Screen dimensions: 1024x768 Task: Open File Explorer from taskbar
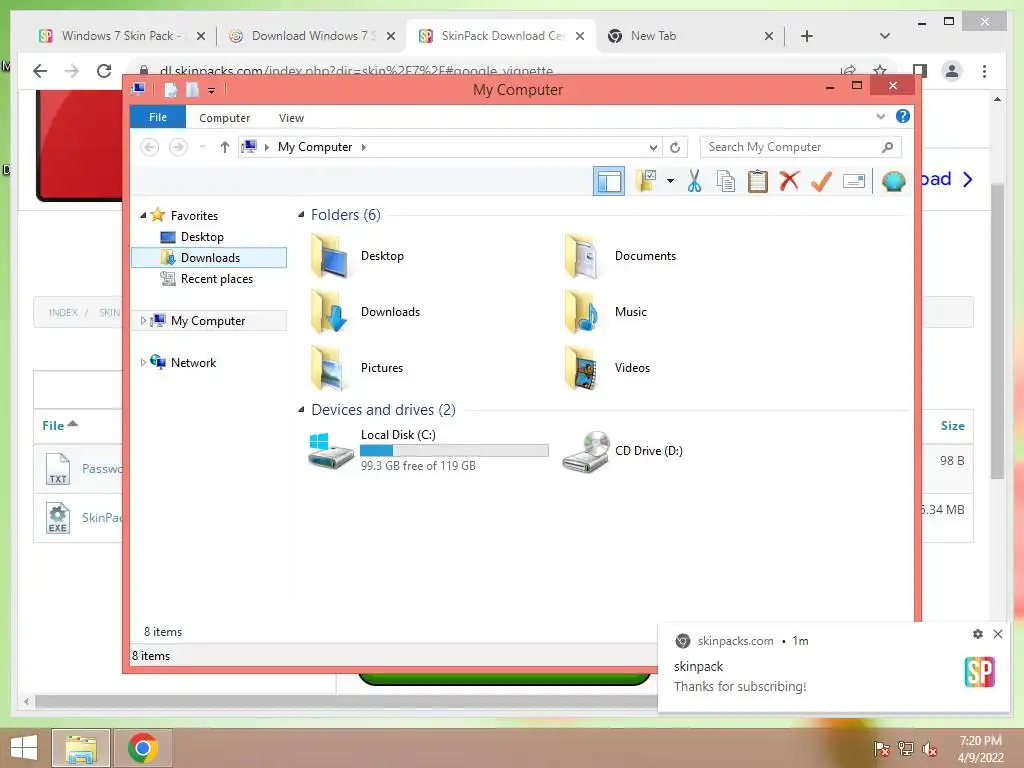(81, 748)
